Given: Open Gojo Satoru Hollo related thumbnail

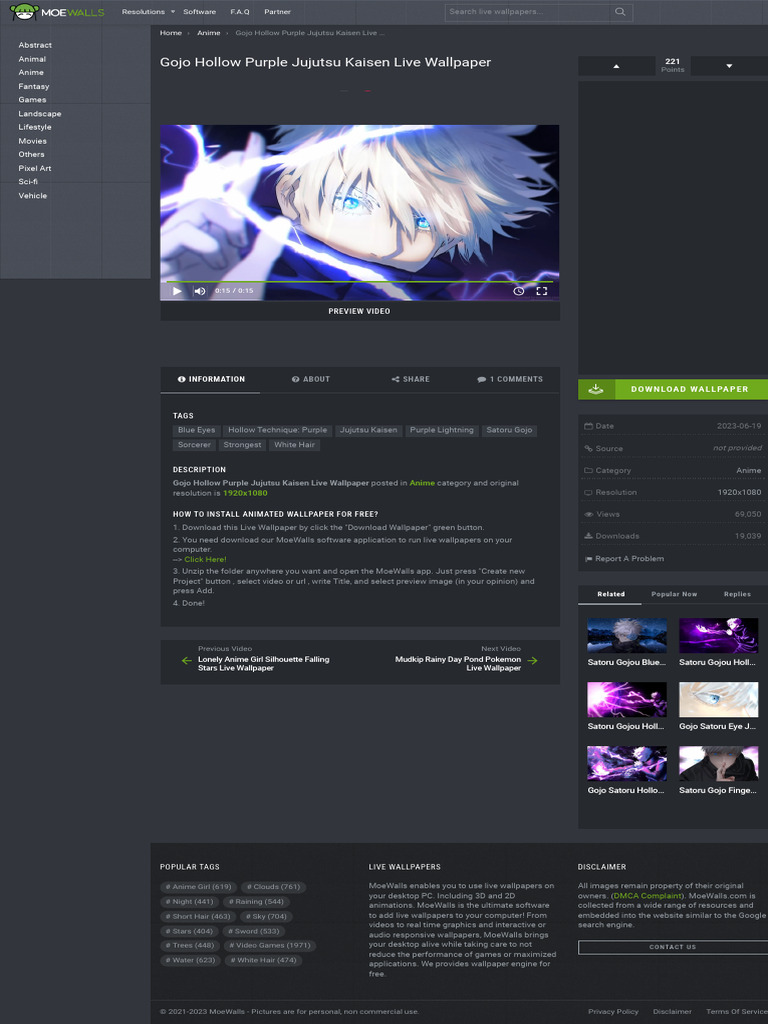Looking at the screenshot, I should pyautogui.click(x=627, y=763).
